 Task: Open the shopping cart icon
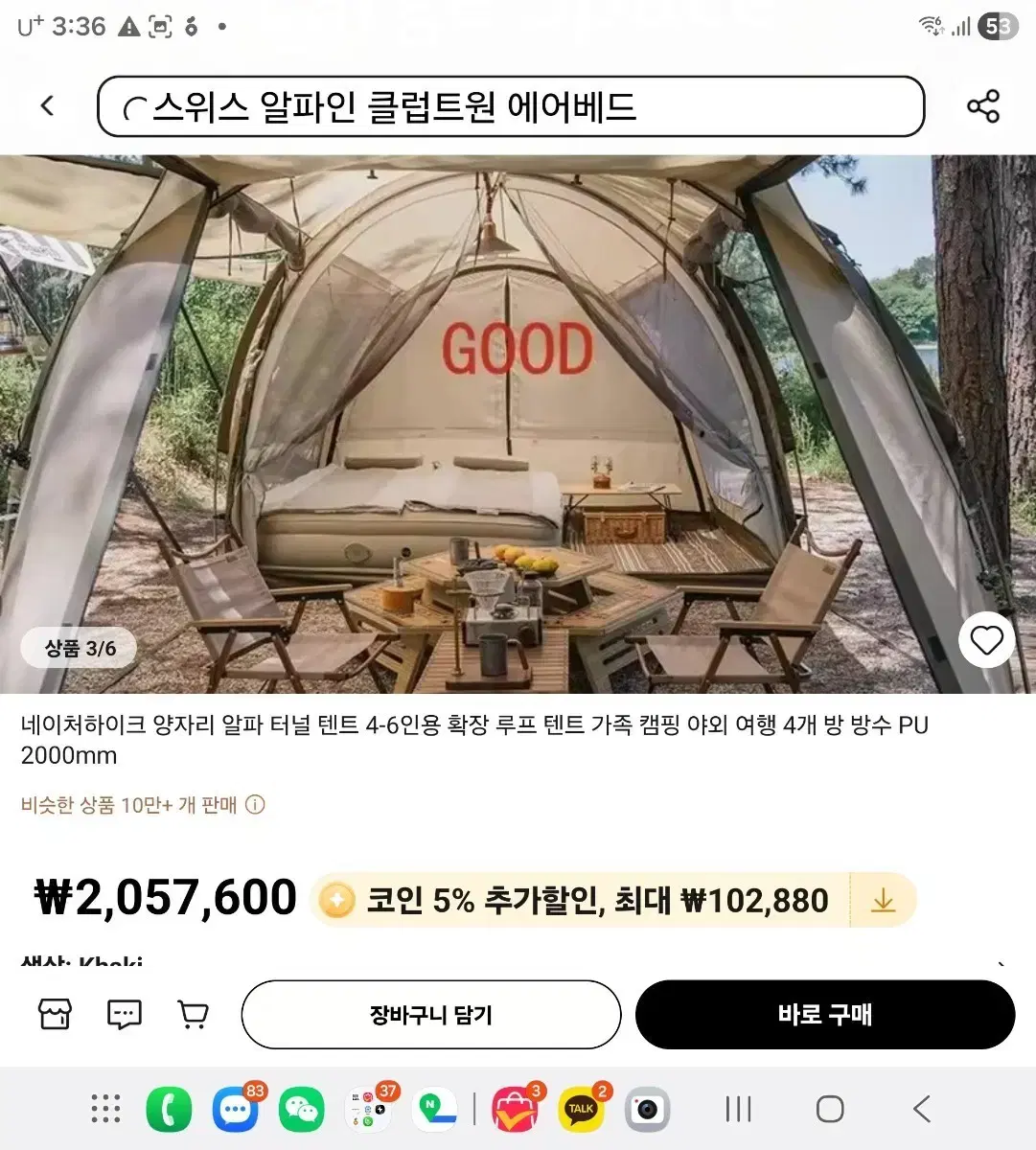pyautogui.click(x=194, y=1014)
